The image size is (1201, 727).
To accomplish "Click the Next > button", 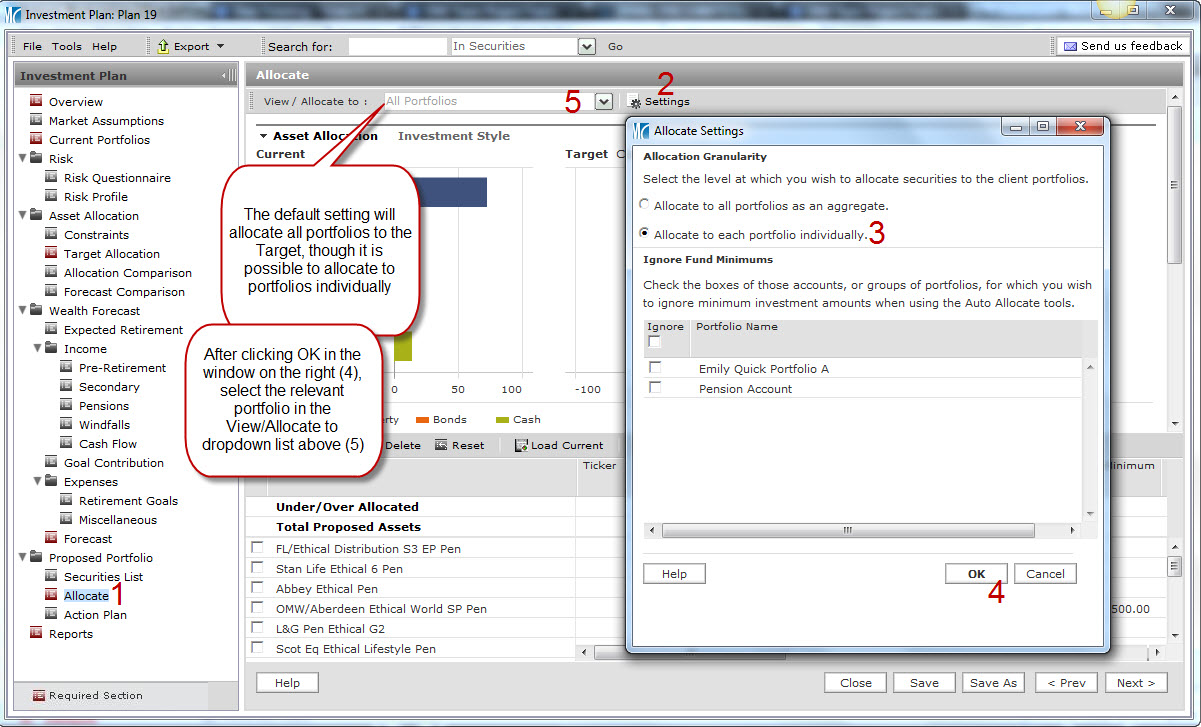I will point(1135,683).
